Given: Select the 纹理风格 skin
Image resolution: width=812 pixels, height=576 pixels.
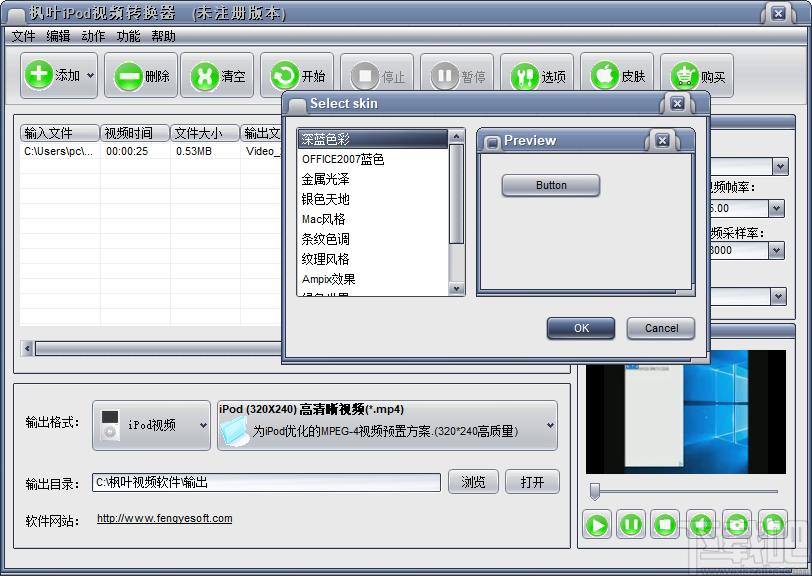Looking at the screenshot, I should [373, 259].
